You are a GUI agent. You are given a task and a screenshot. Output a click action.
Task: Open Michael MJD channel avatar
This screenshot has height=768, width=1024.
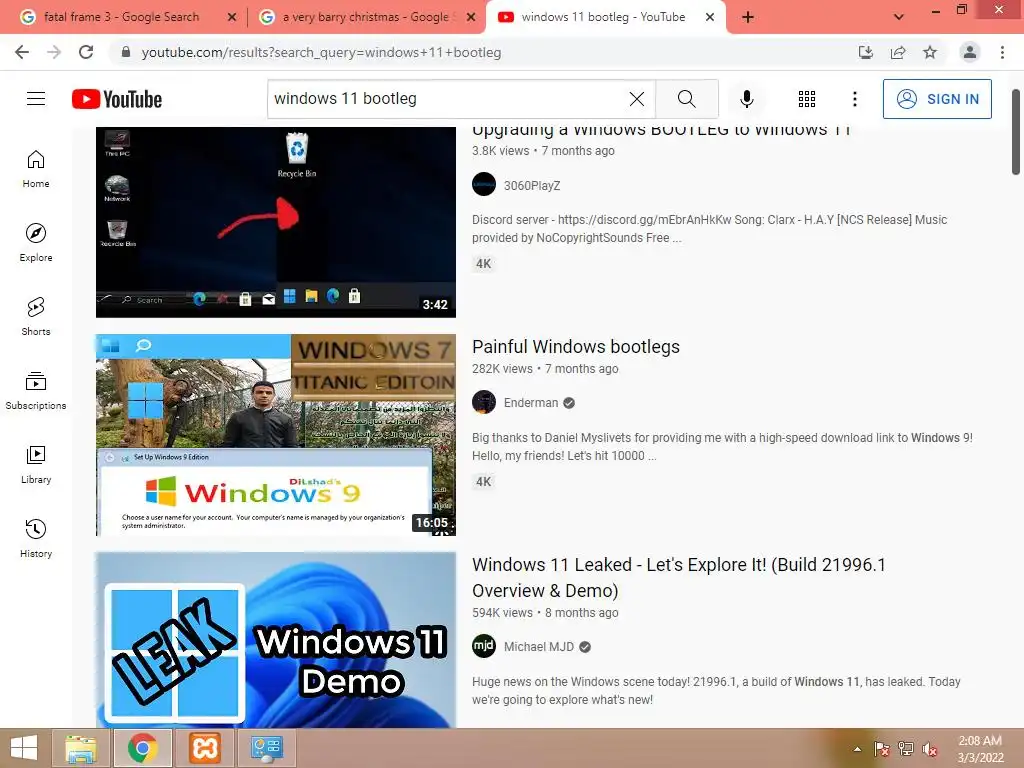[484, 647]
